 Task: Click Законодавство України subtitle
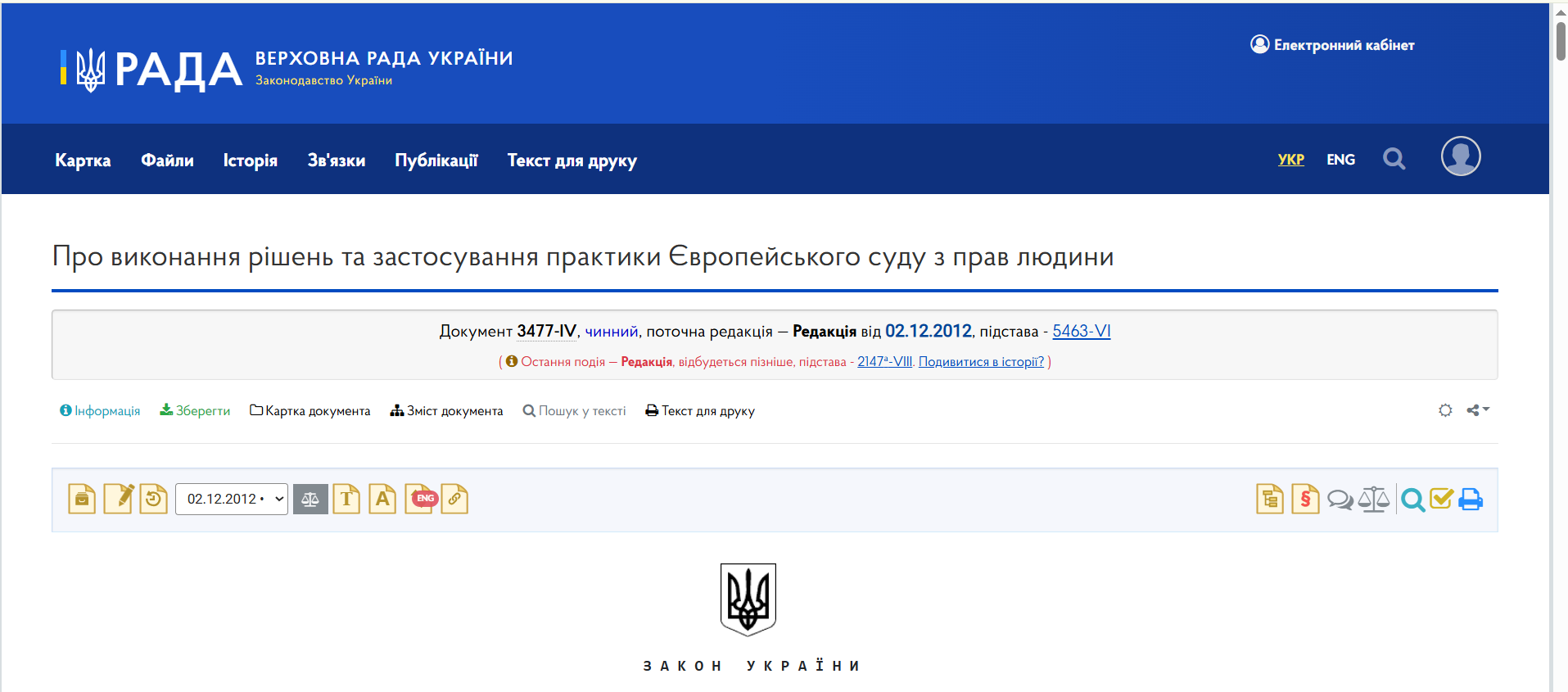pos(323,80)
